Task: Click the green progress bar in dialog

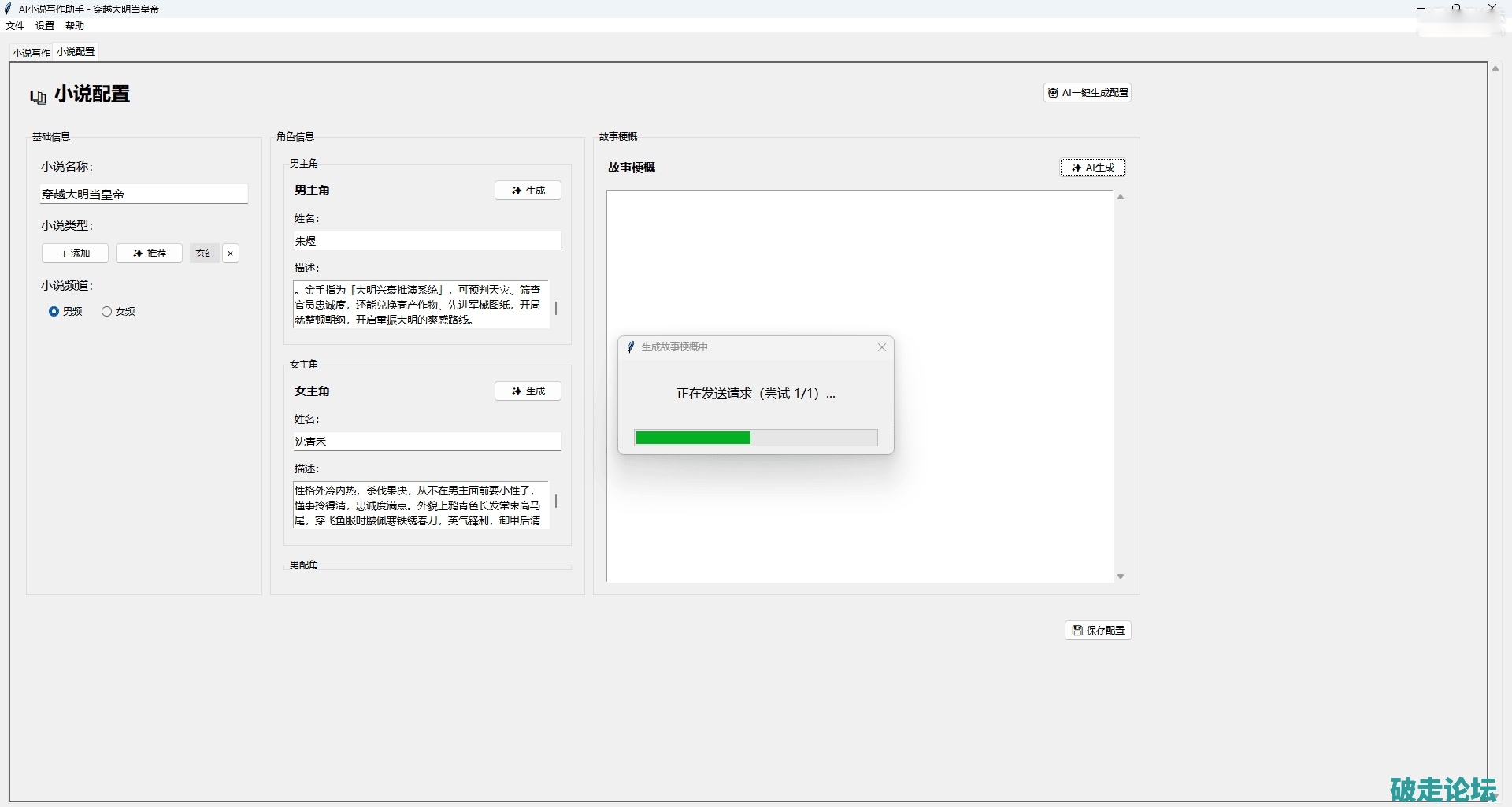Action: click(x=693, y=439)
